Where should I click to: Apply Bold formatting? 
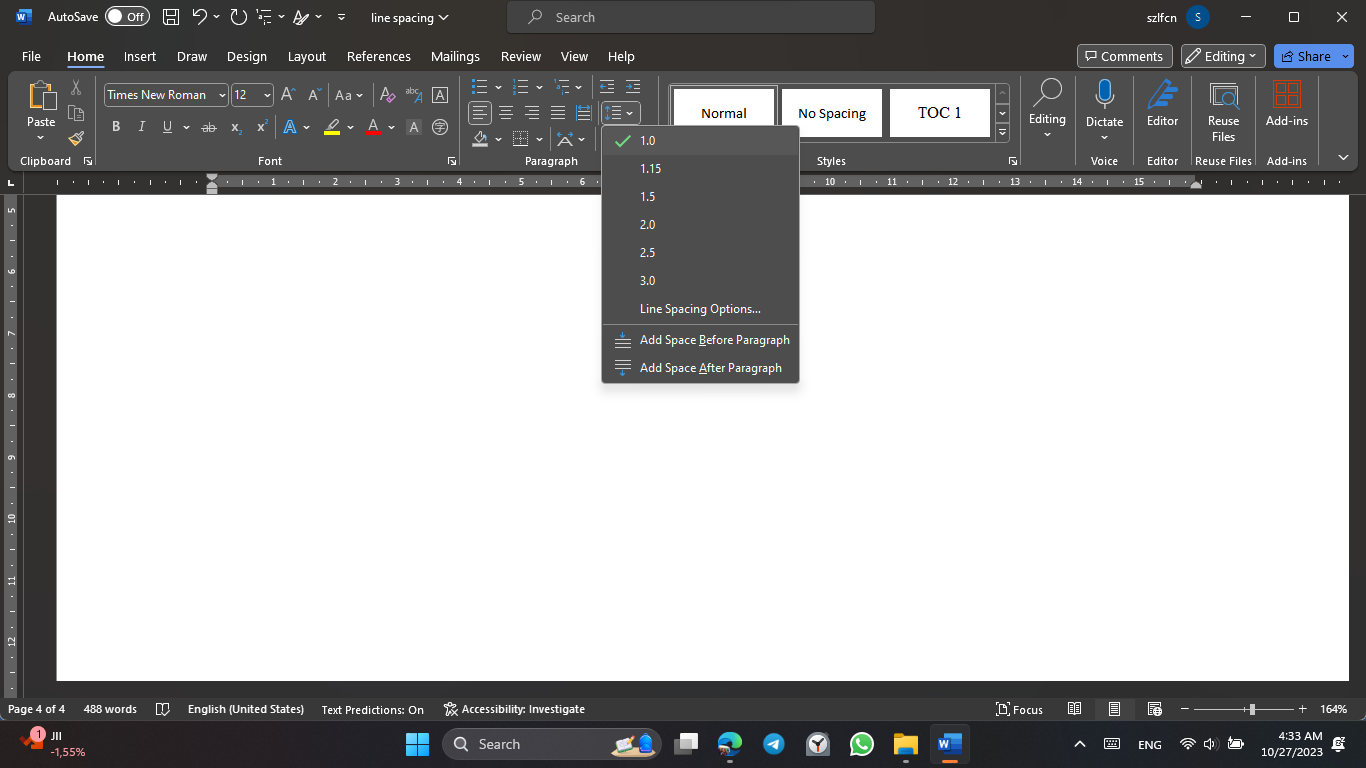115,127
